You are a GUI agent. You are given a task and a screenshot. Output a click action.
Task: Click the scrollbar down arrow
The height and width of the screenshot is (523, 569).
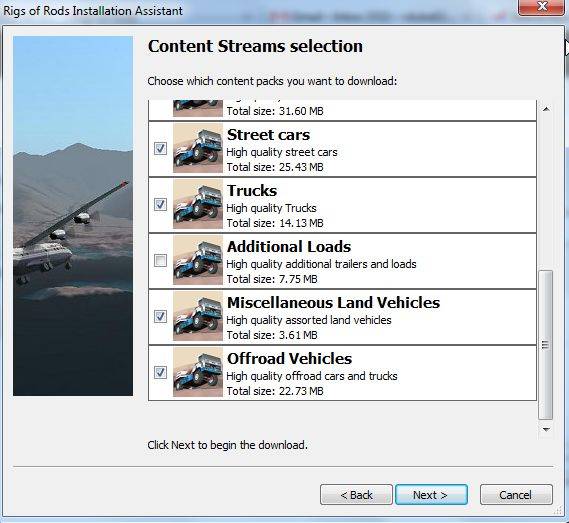tap(546, 429)
